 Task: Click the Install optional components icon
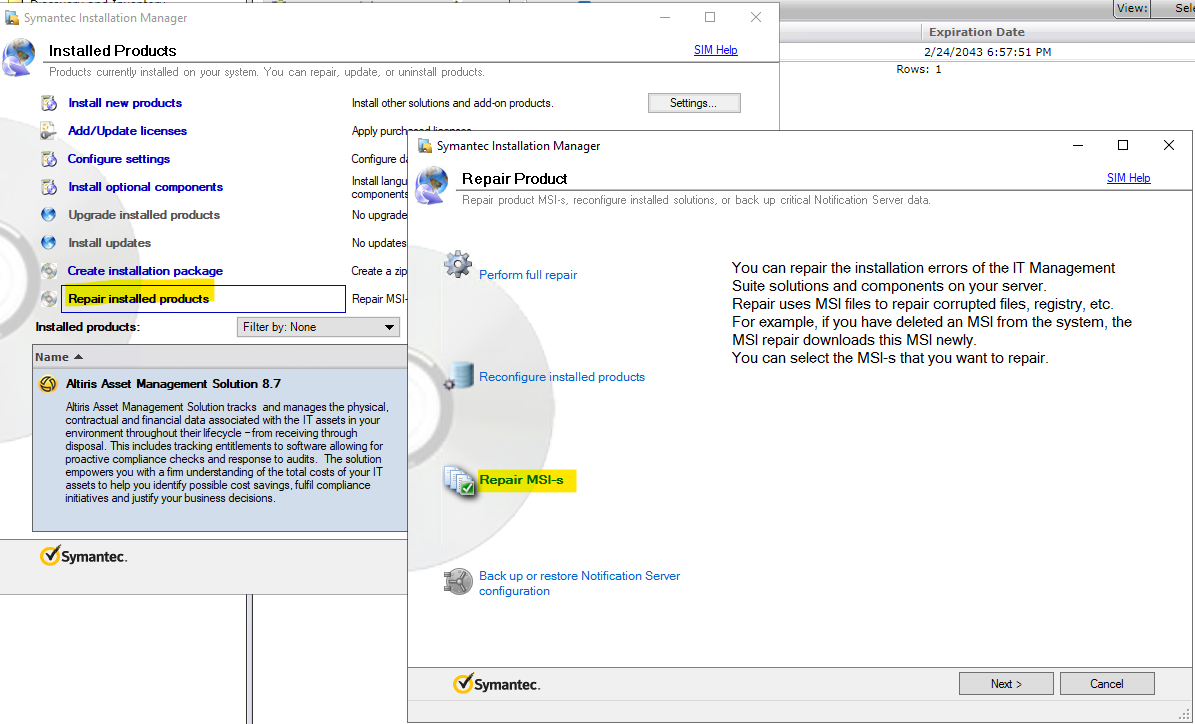[x=49, y=187]
